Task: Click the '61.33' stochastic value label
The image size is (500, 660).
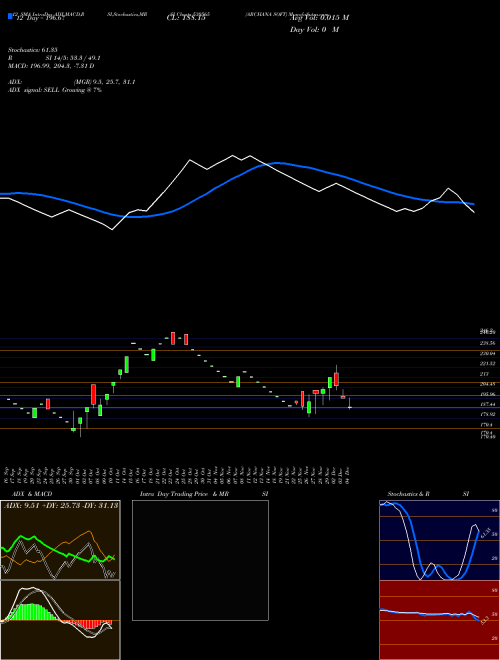Action: click(x=484, y=533)
